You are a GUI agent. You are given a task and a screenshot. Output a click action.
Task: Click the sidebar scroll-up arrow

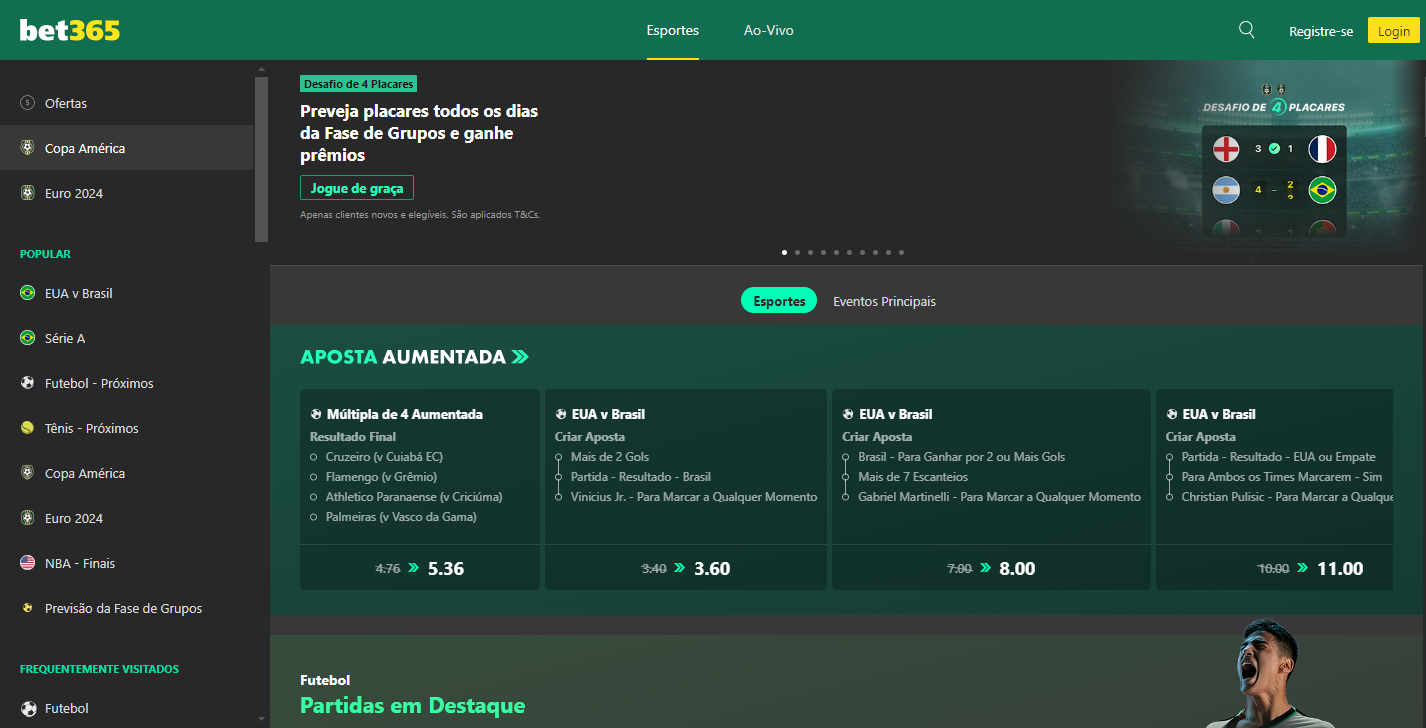tap(262, 68)
